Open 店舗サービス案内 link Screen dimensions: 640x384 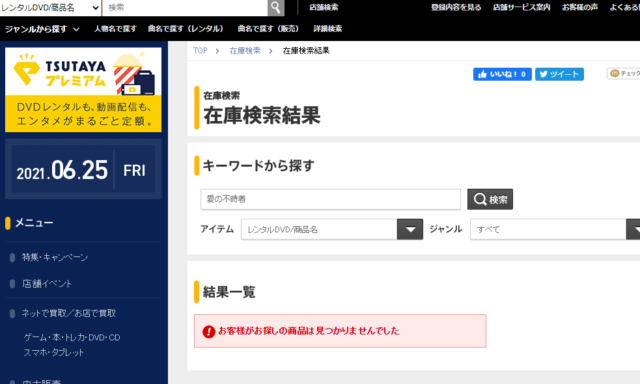(x=521, y=7)
